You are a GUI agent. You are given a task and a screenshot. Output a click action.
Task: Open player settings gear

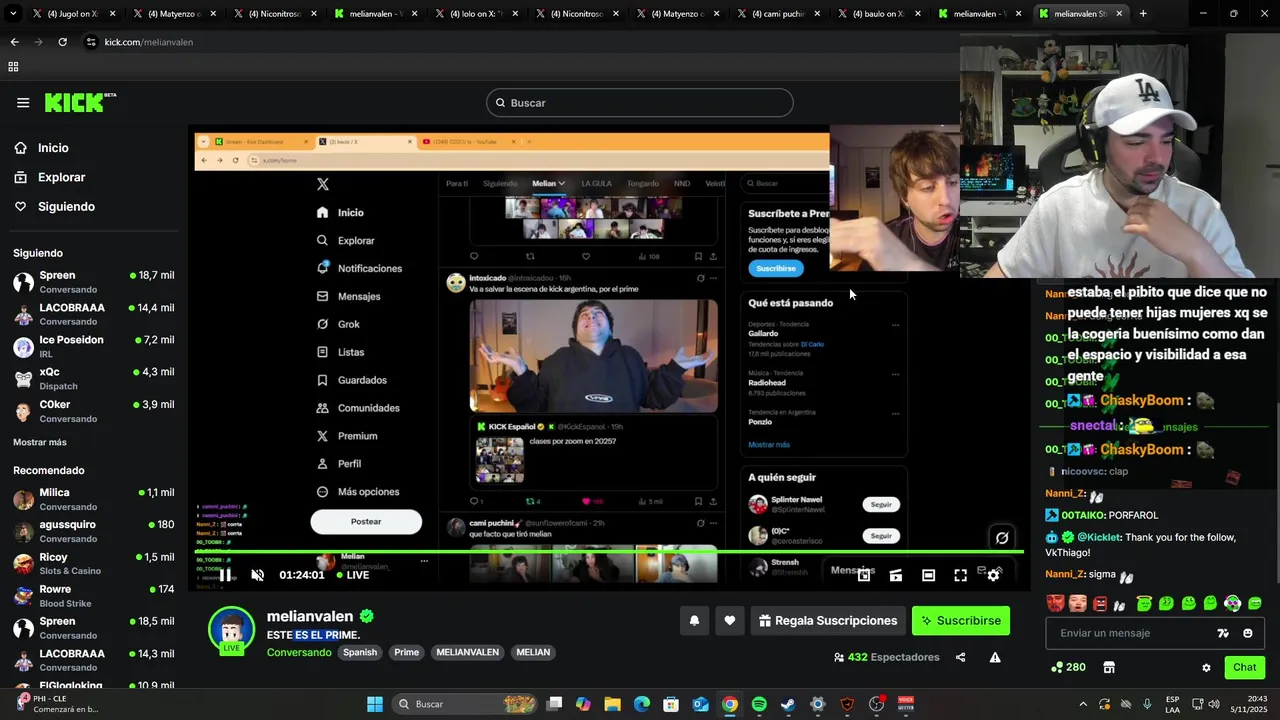click(993, 575)
